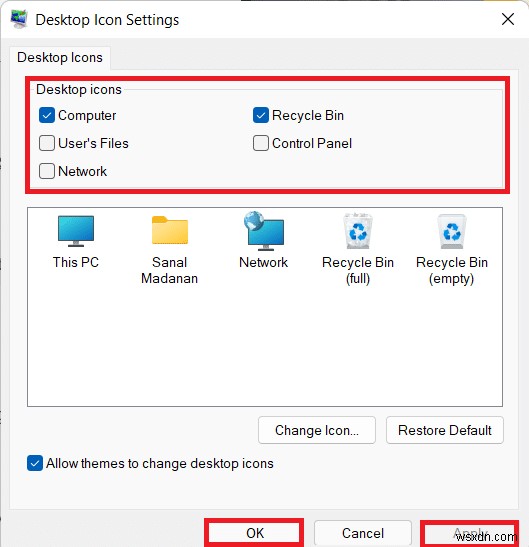Select the This PC icon

coord(76,231)
